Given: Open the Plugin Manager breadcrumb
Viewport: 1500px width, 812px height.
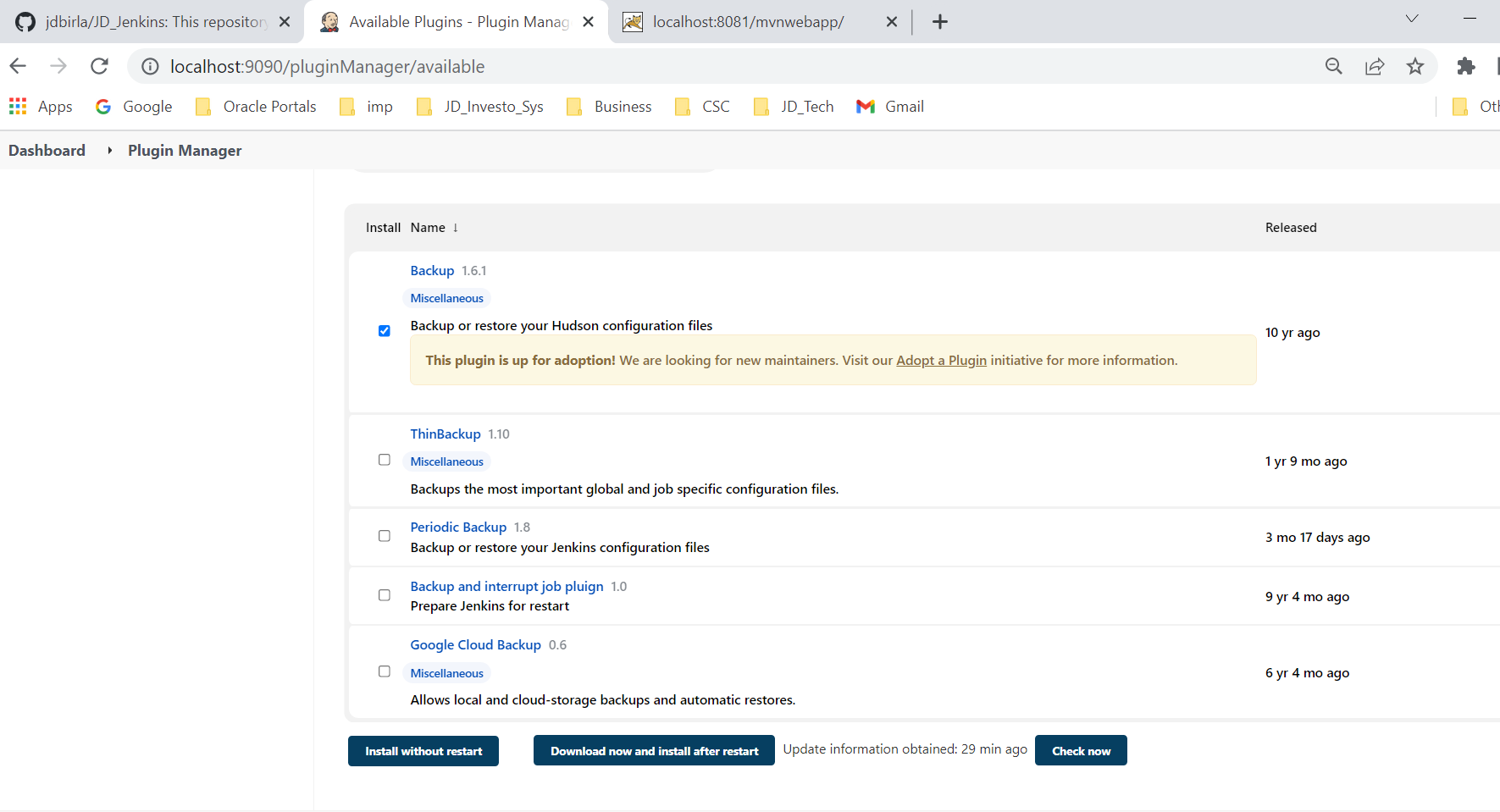Looking at the screenshot, I should [x=185, y=150].
